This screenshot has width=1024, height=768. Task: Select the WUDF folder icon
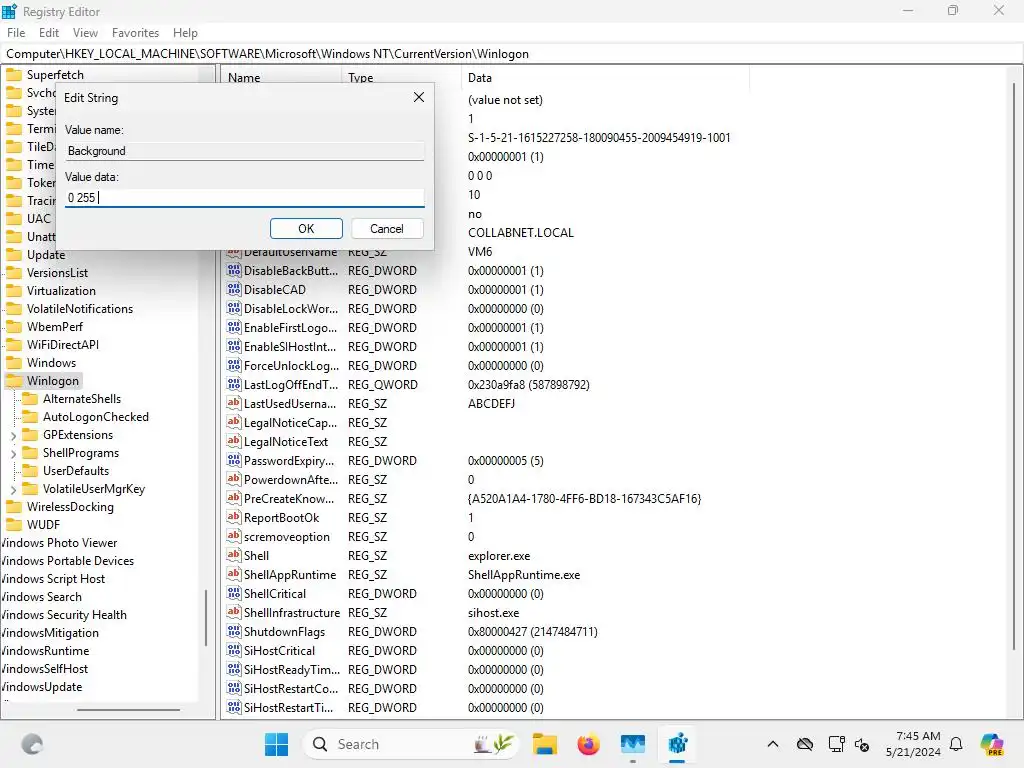14,525
